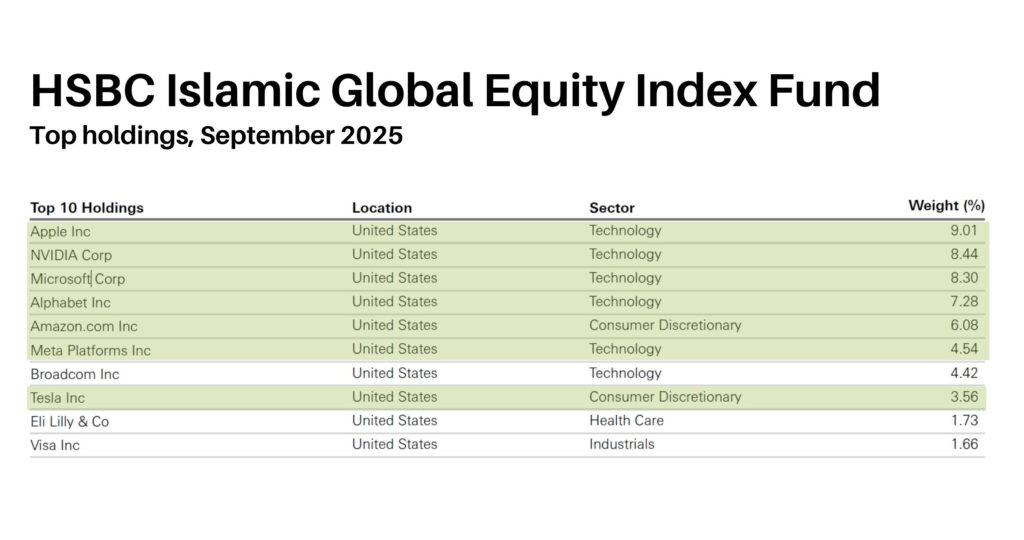Click the Amazon.com Inc holding name

[x=84, y=326]
